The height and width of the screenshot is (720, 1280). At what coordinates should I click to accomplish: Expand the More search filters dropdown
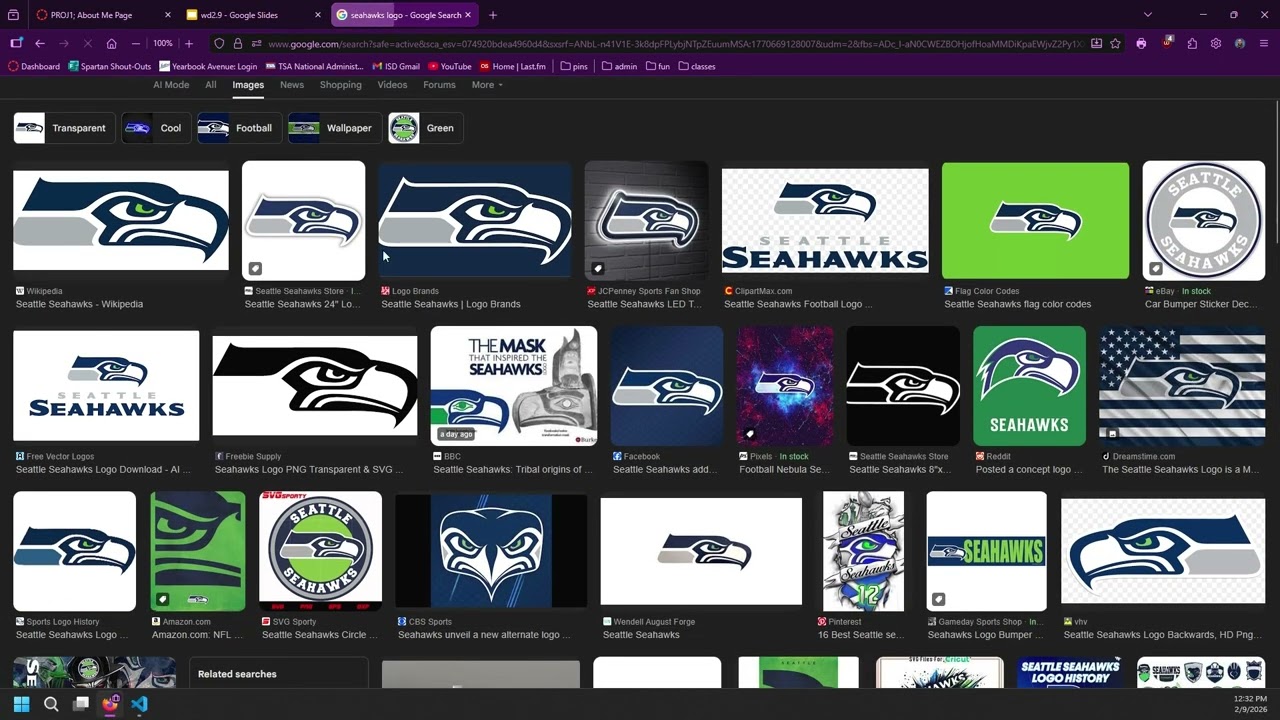click(x=487, y=85)
